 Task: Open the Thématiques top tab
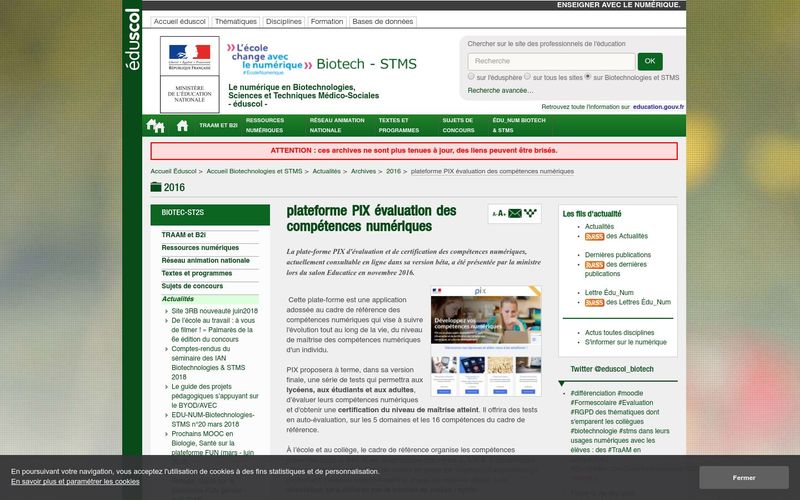tap(236, 21)
